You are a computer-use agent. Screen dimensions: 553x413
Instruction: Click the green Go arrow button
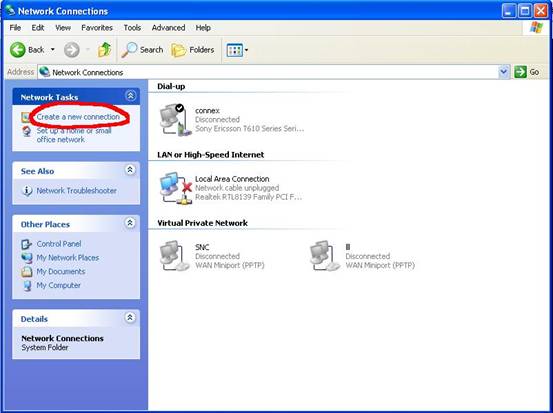pyautogui.click(x=520, y=72)
